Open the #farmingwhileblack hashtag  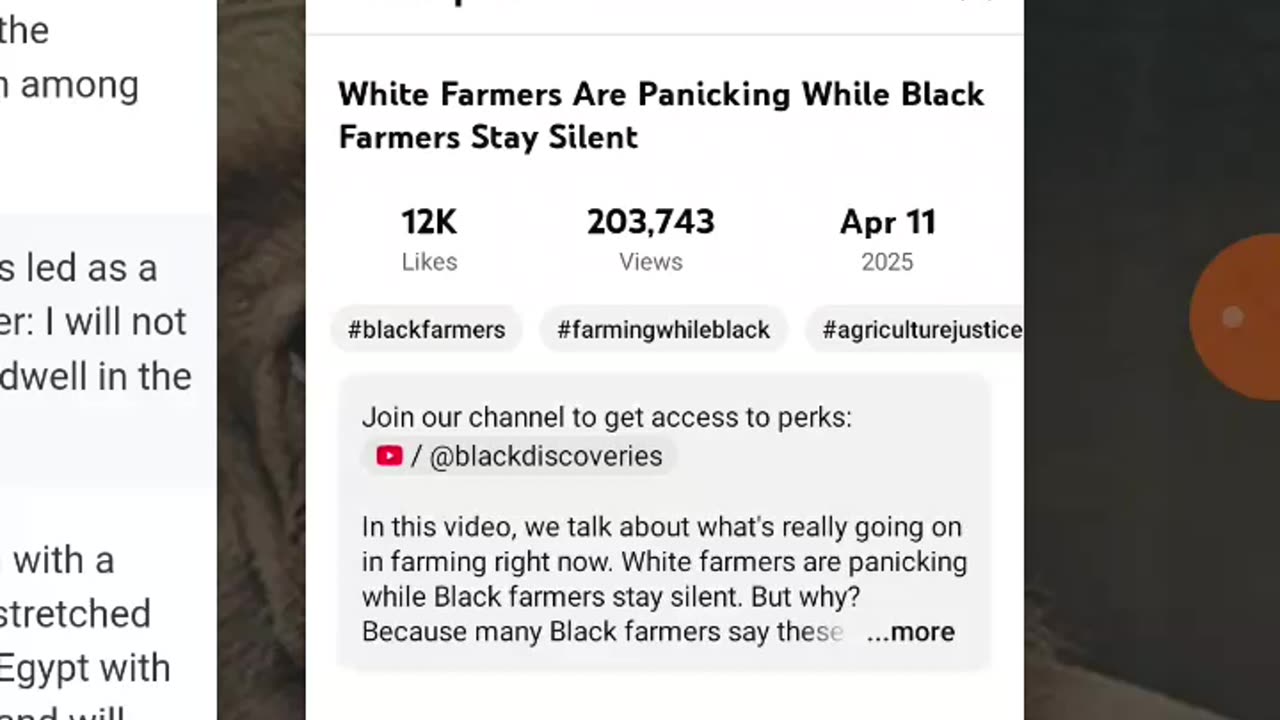(664, 330)
